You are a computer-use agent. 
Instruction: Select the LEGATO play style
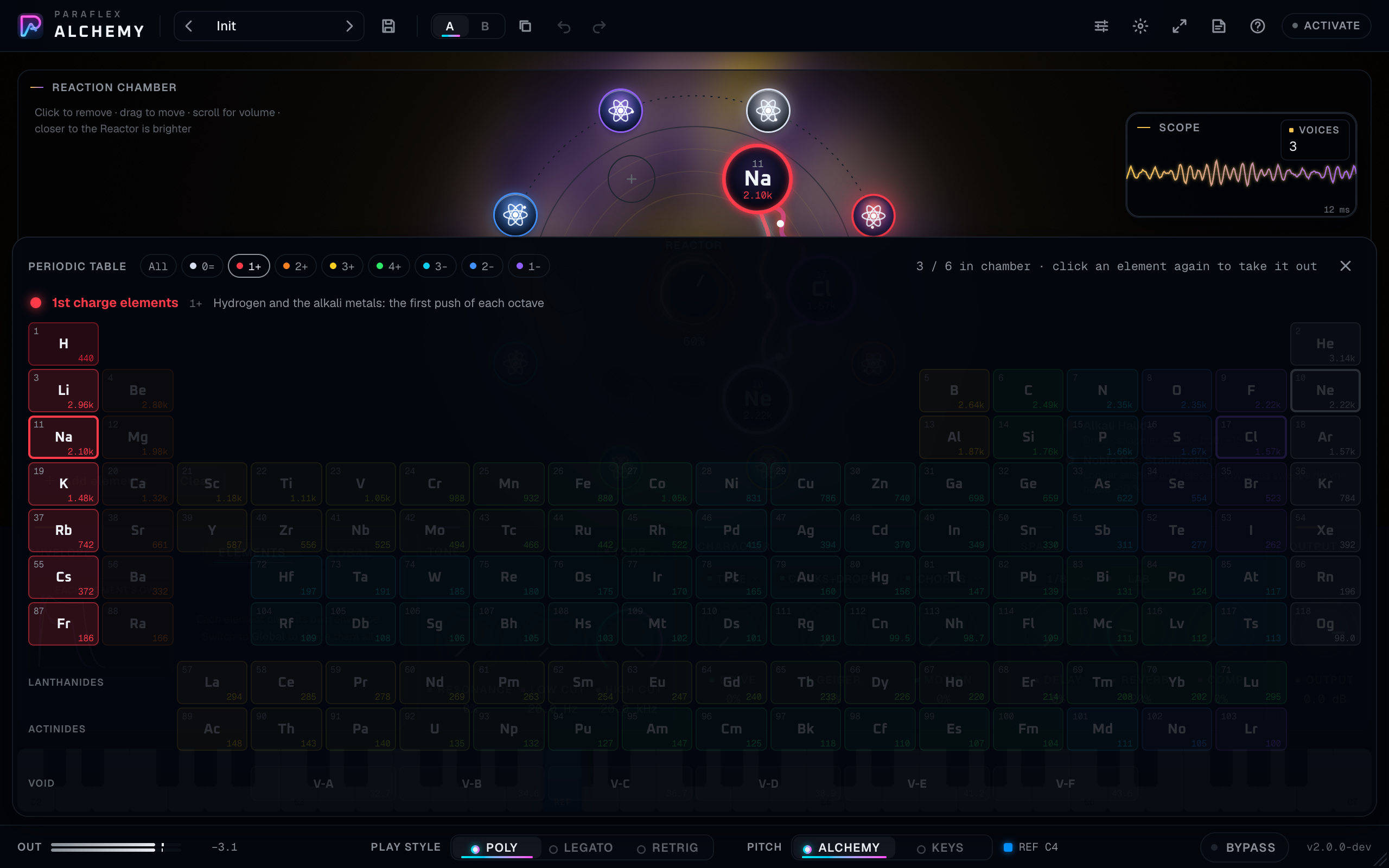click(581, 847)
